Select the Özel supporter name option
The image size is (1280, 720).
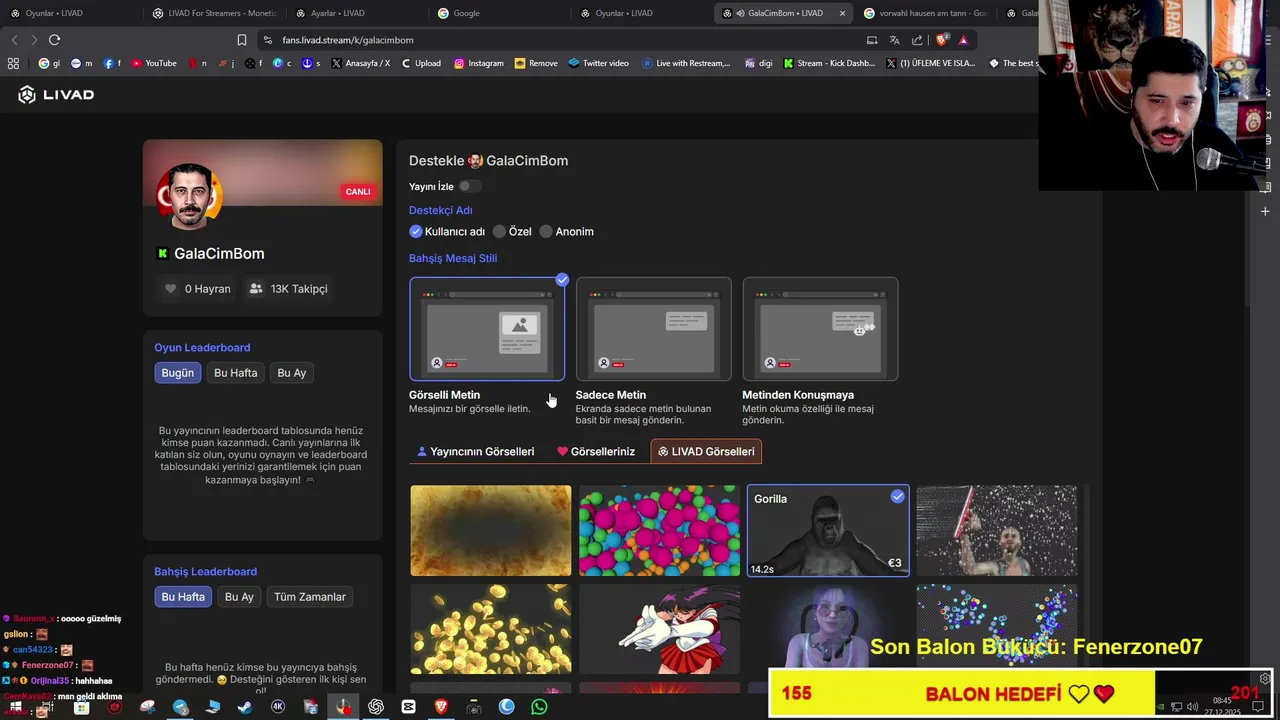pos(512,232)
